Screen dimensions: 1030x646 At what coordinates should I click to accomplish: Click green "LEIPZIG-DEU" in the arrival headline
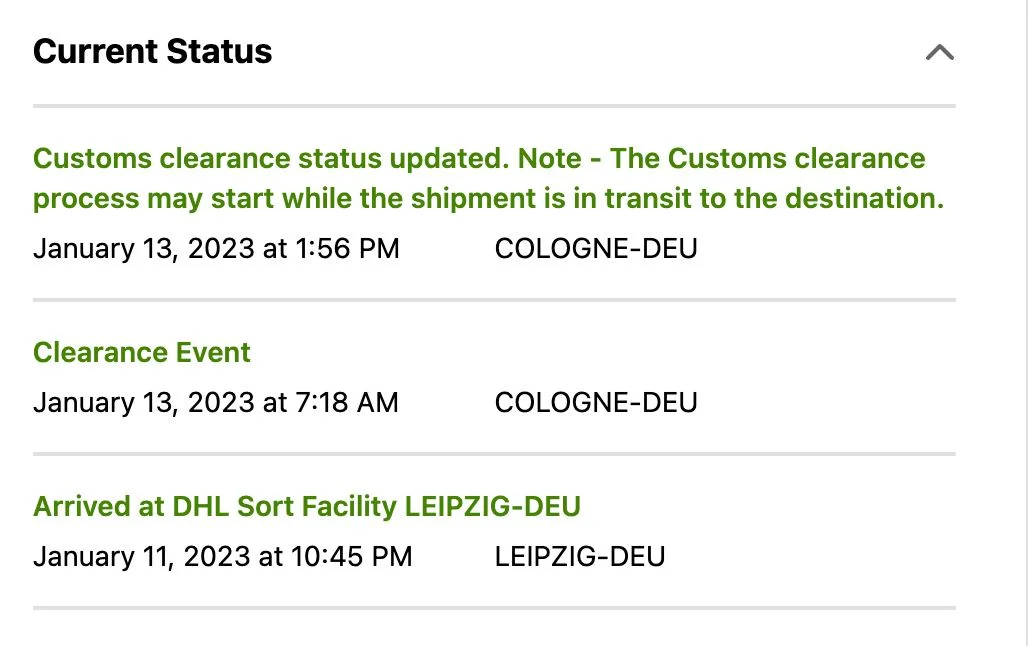coord(492,506)
